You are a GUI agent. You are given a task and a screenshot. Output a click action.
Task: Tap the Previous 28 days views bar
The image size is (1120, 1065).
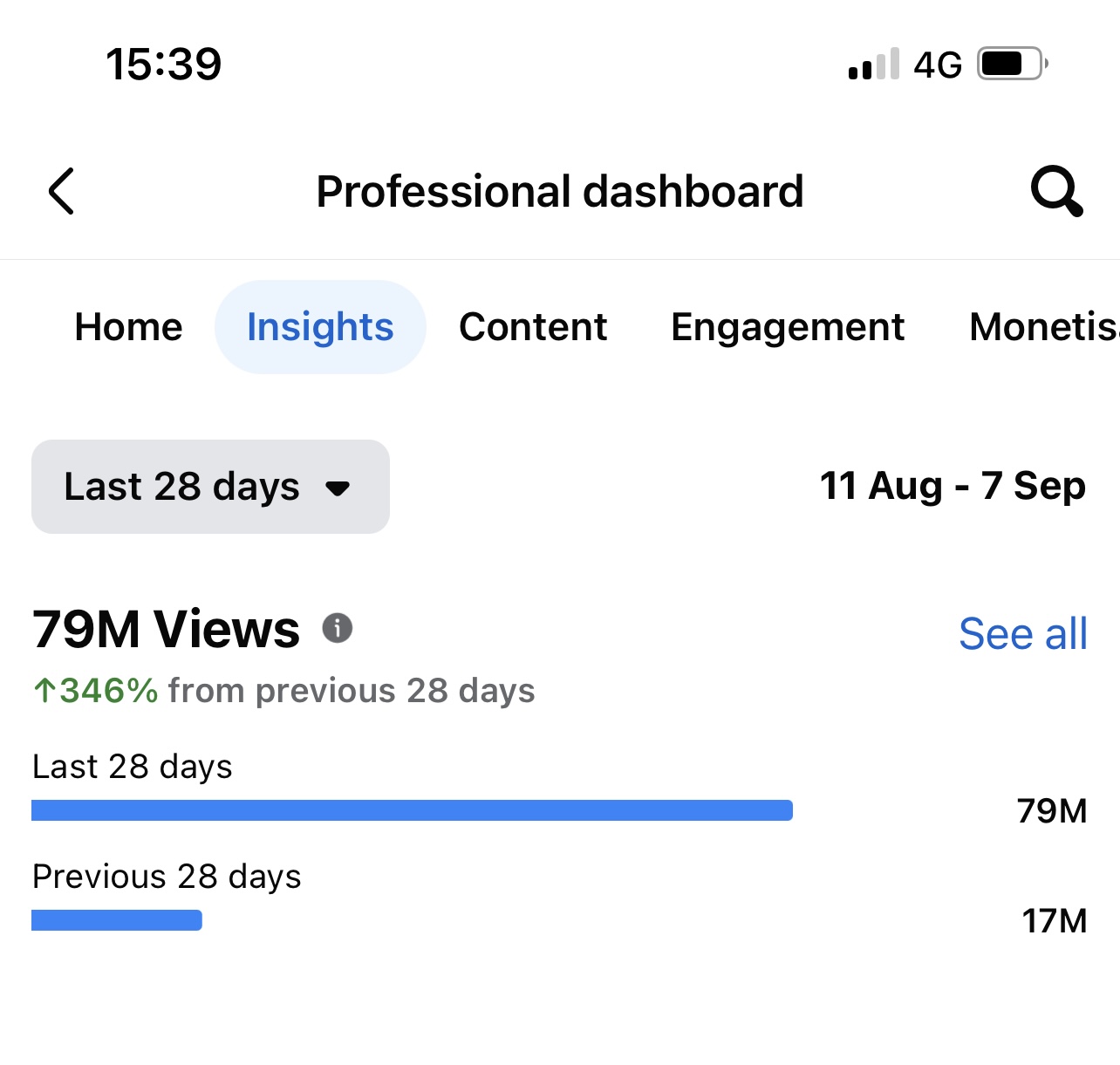pos(117,920)
